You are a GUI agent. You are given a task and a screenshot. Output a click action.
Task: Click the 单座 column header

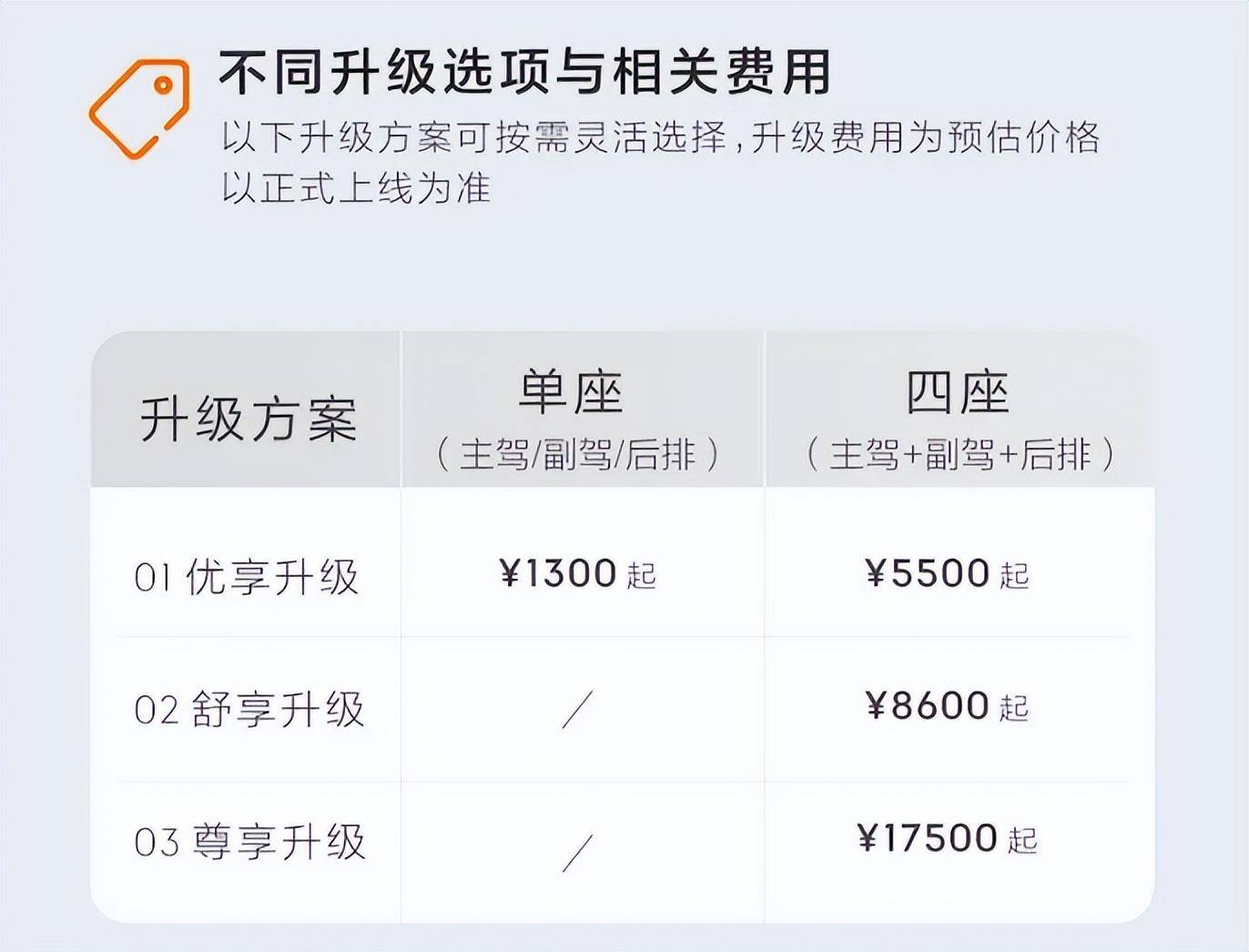point(571,393)
